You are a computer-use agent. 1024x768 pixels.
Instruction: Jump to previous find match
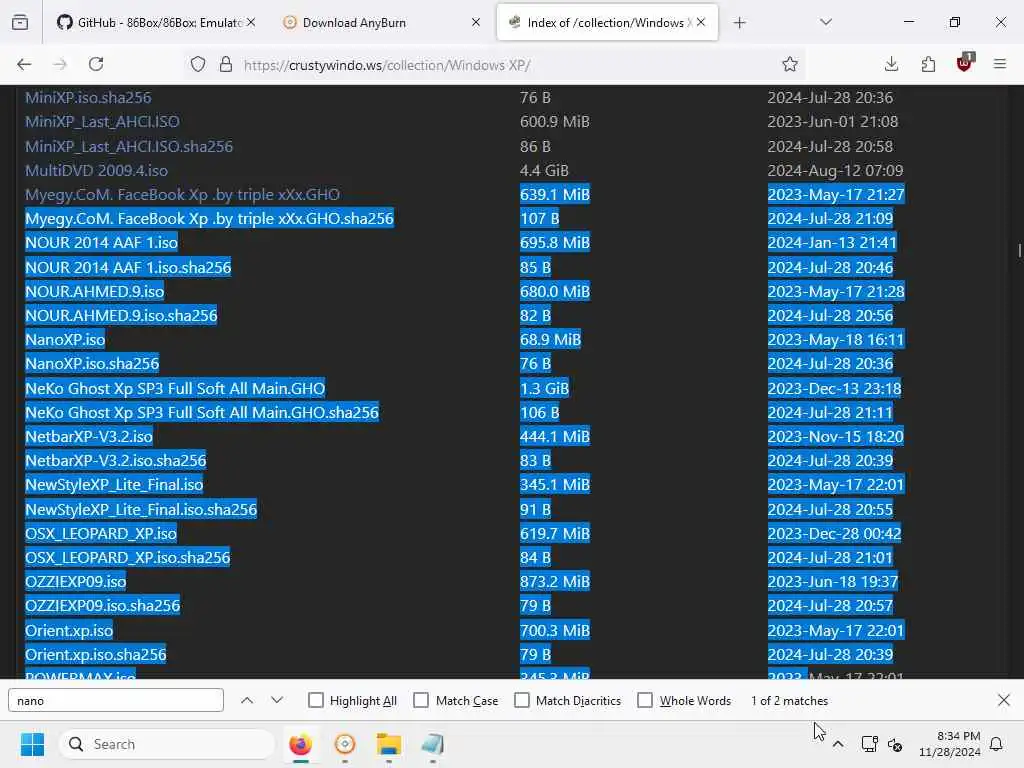247,700
